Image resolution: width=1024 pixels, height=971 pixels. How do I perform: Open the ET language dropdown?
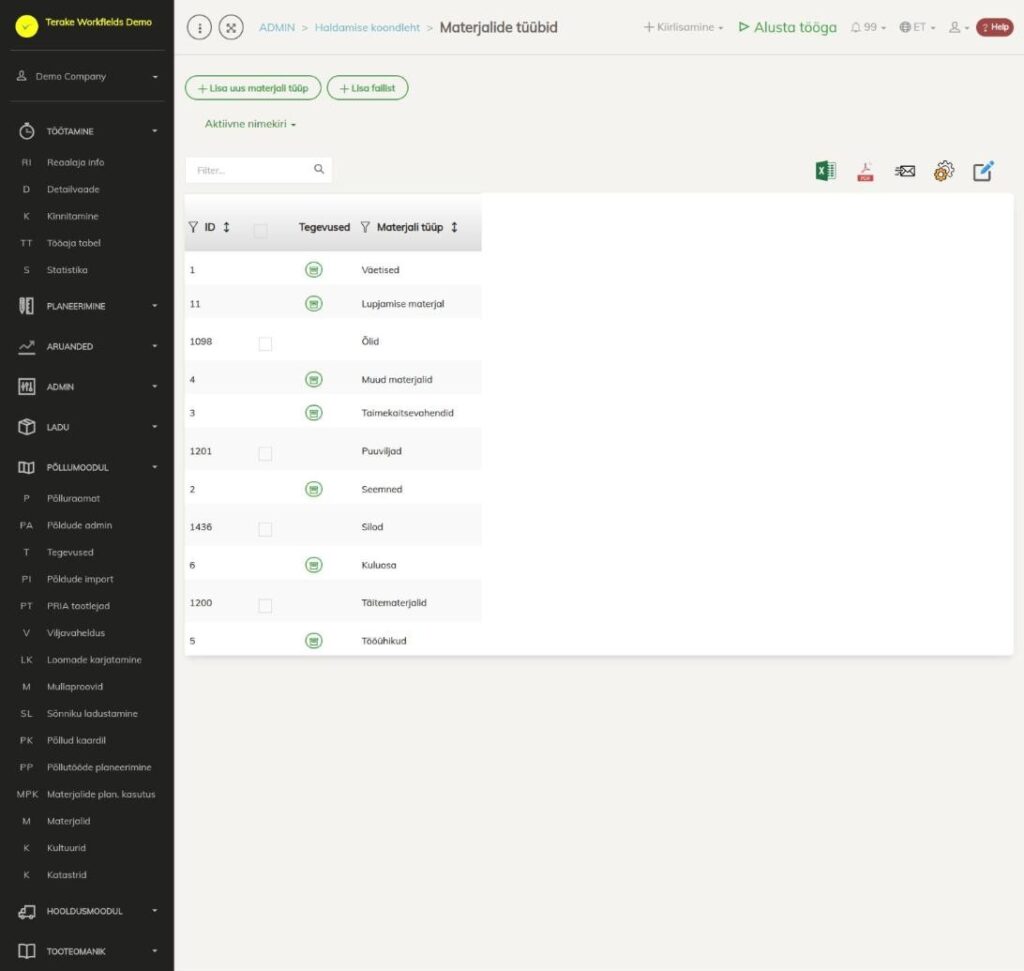pyautogui.click(x=918, y=27)
